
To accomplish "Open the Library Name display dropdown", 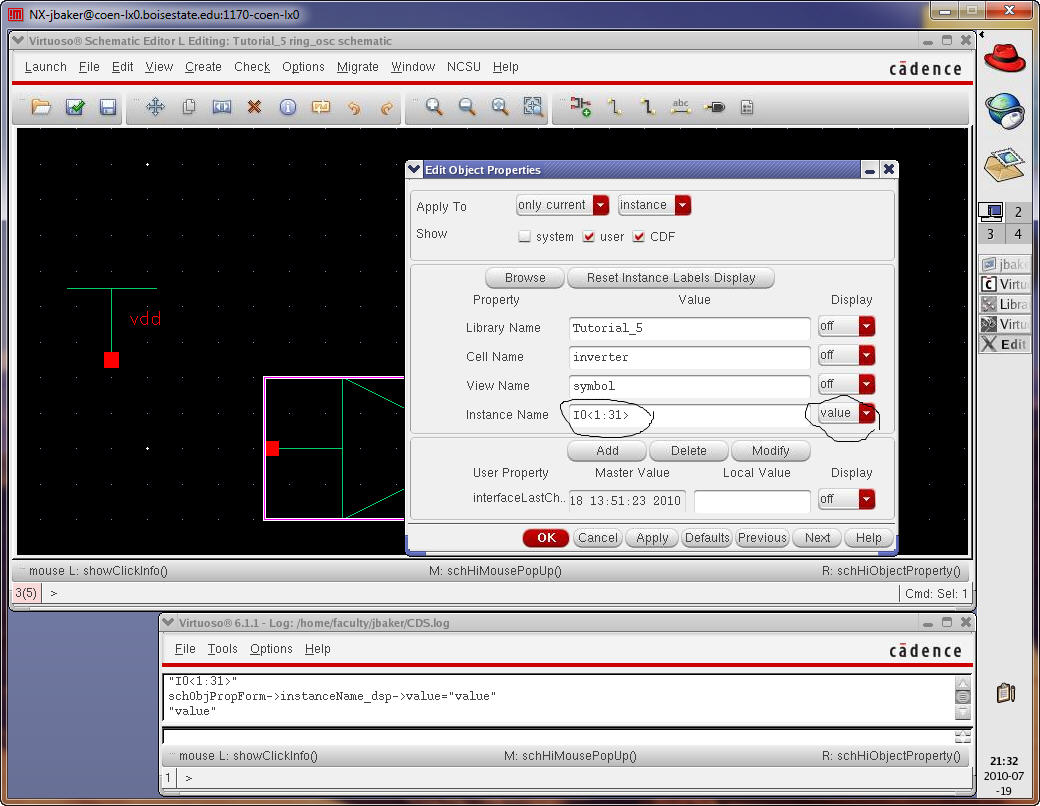I will (x=846, y=327).
